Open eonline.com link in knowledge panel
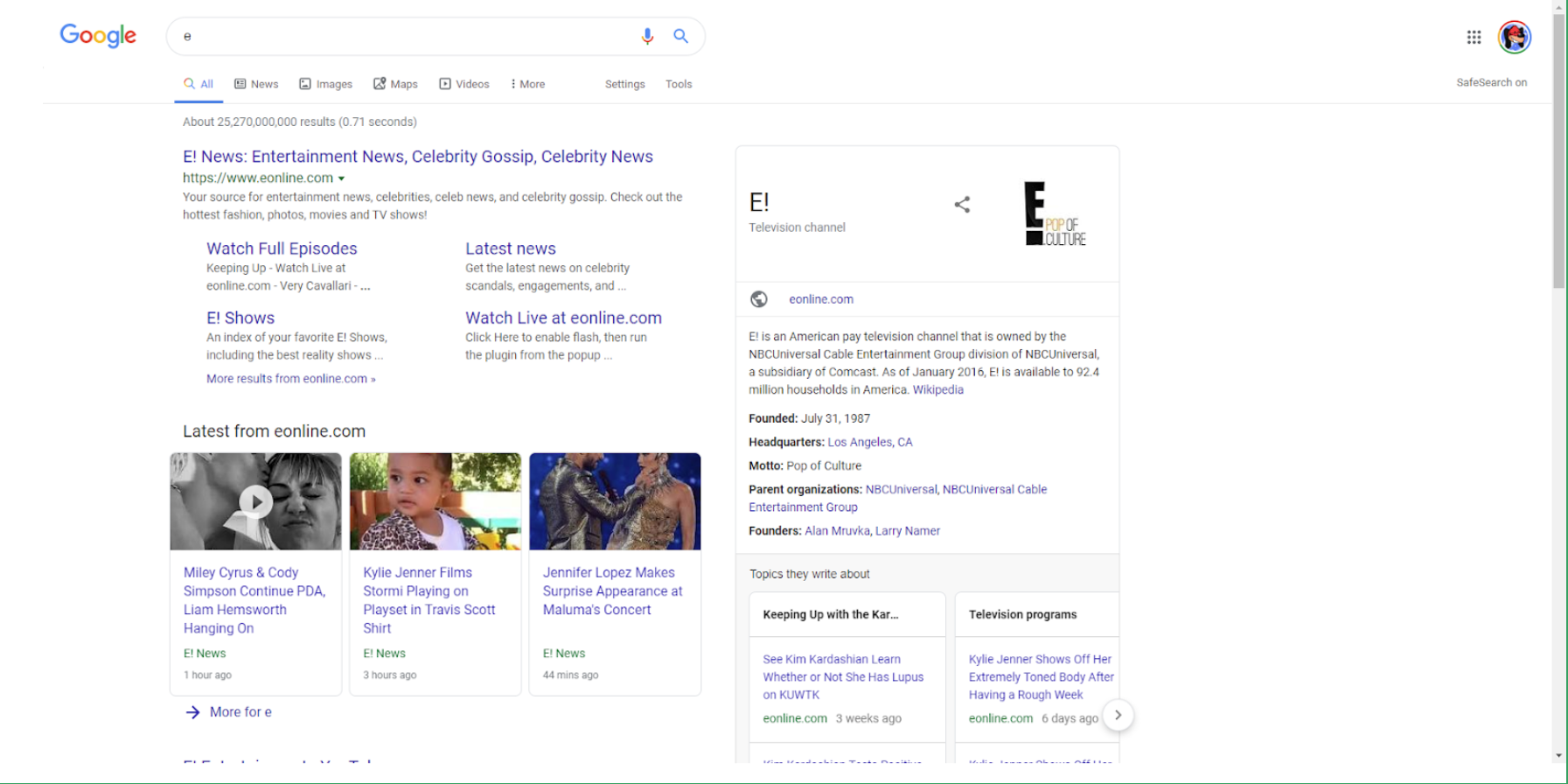This screenshot has height=784, width=1568. (821, 299)
